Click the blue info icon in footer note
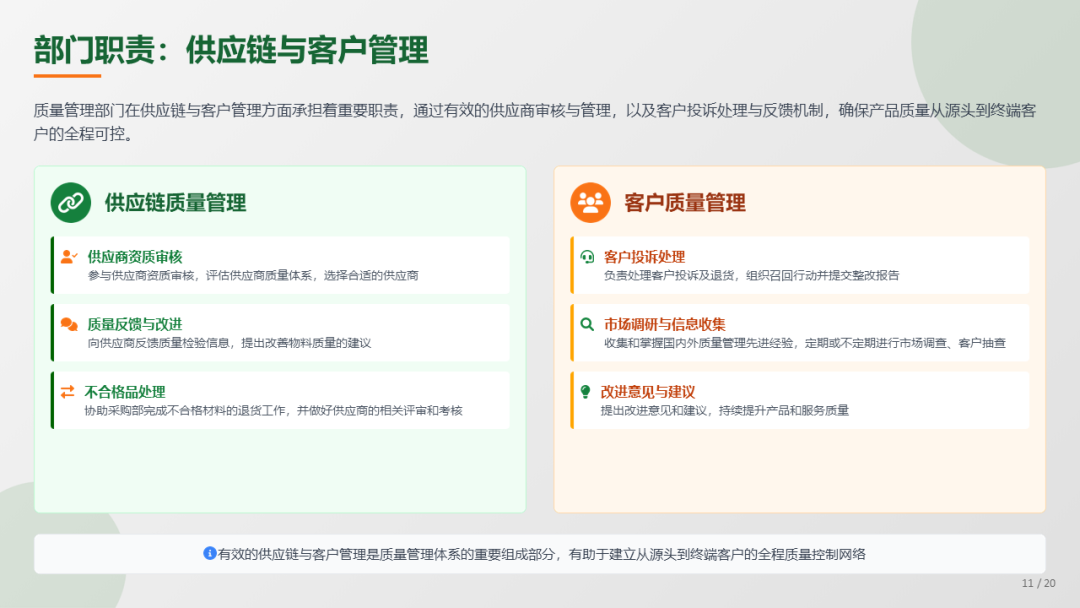This screenshot has width=1080, height=608. click(x=210, y=553)
